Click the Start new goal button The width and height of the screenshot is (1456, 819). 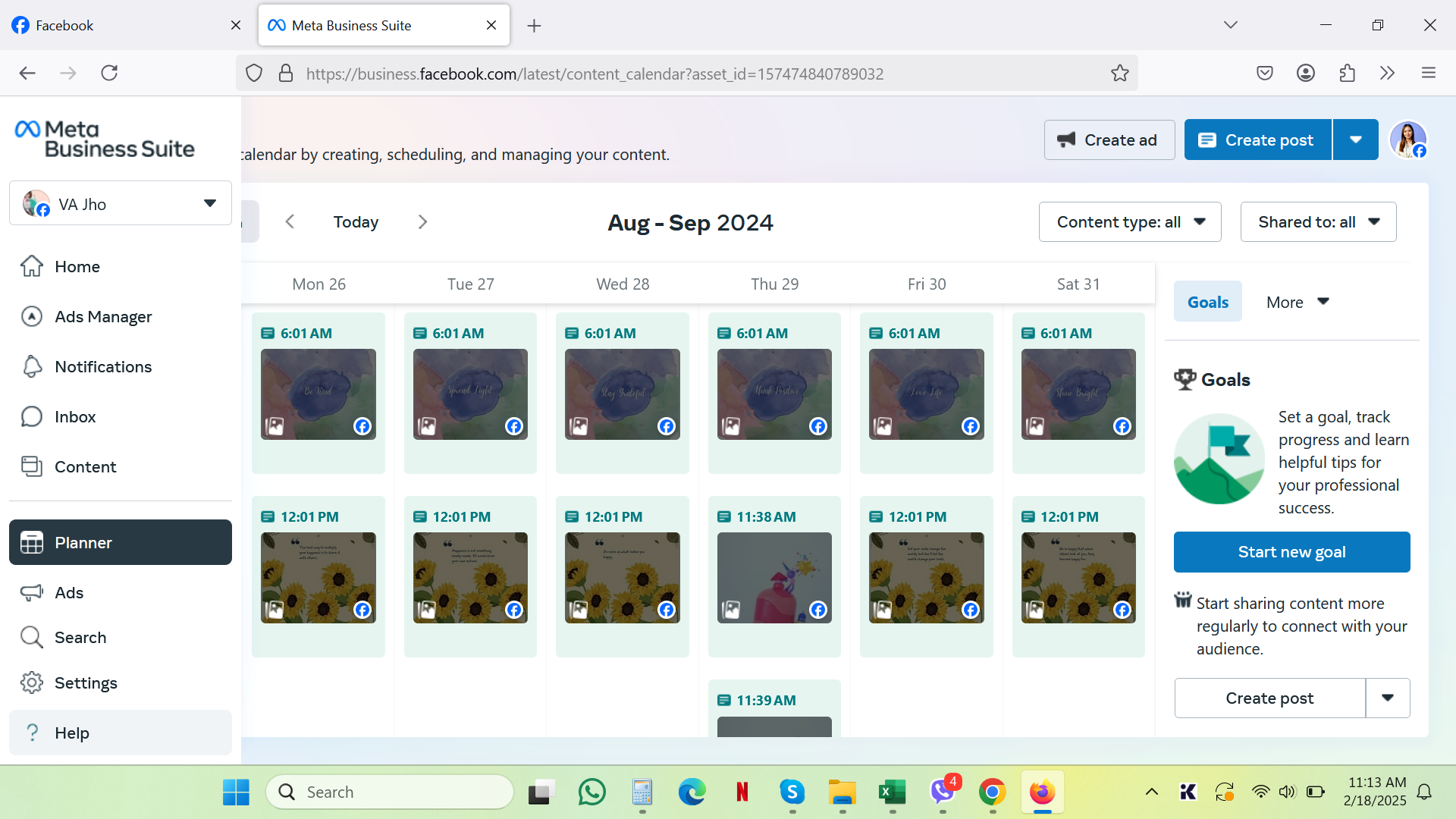(x=1291, y=552)
